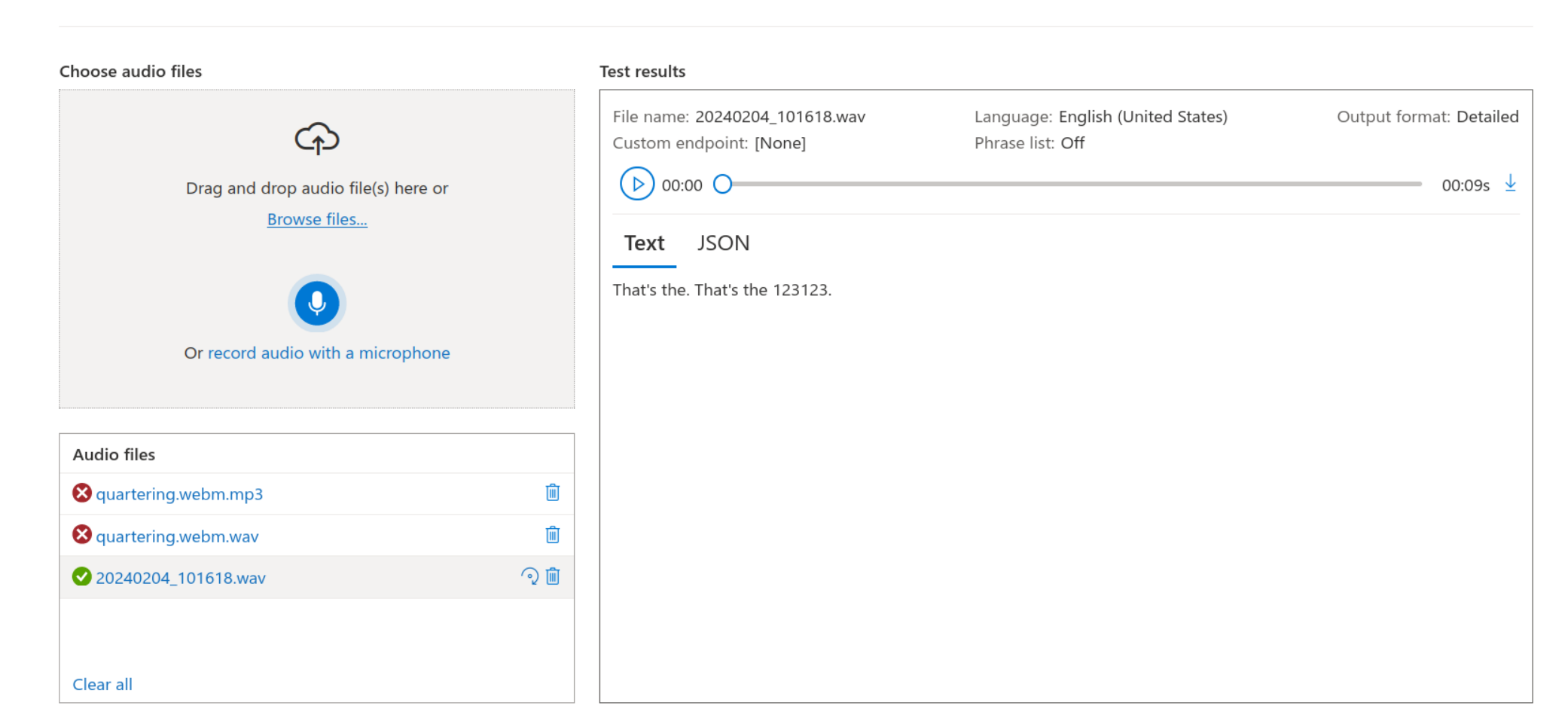Switch to the Text results tab
The image size is (1568, 727).
pyautogui.click(x=645, y=243)
